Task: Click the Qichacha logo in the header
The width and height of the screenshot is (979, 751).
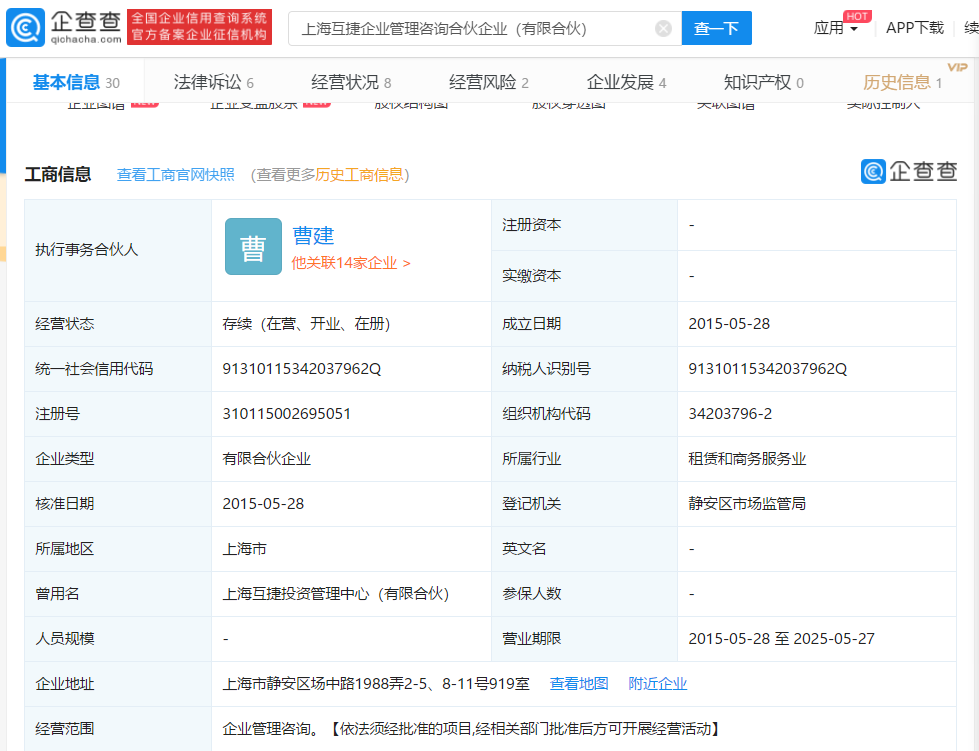Action: 64,27
